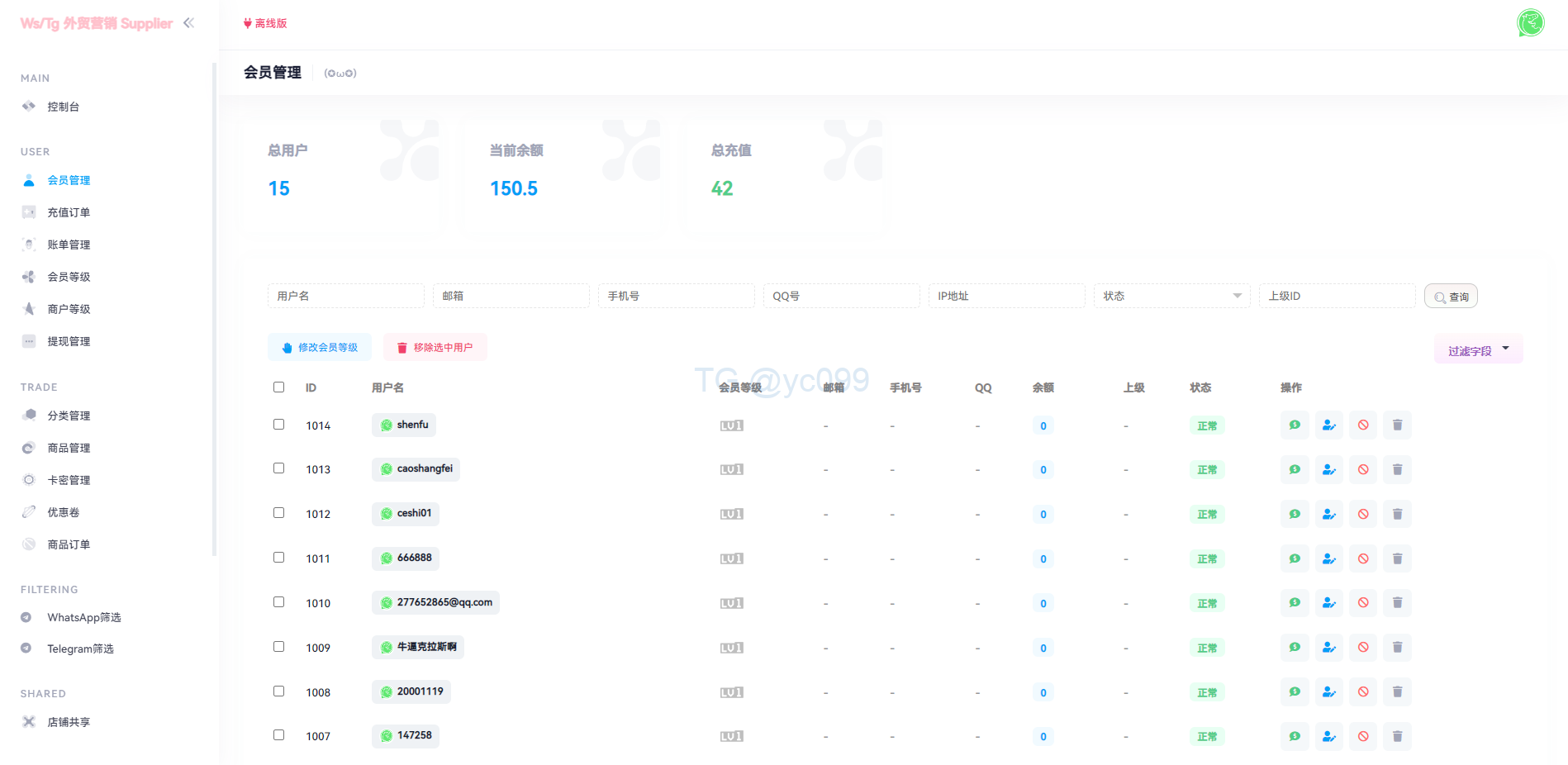Screen dimensions: 1568x765
Task: Click the edit user icon for caoshangfei
Action: tap(1328, 470)
